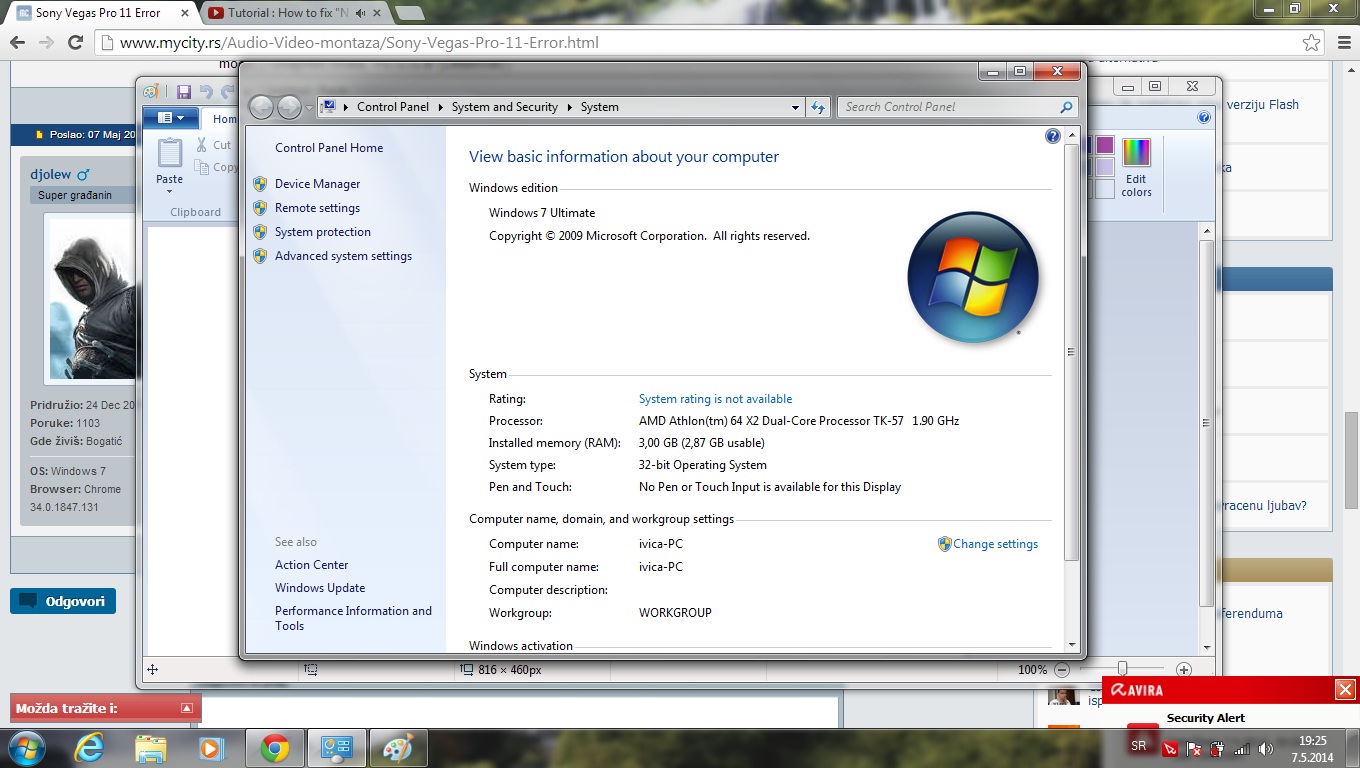Open Device Manager link
The width and height of the screenshot is (1360, 768).
tap(317, 184)
